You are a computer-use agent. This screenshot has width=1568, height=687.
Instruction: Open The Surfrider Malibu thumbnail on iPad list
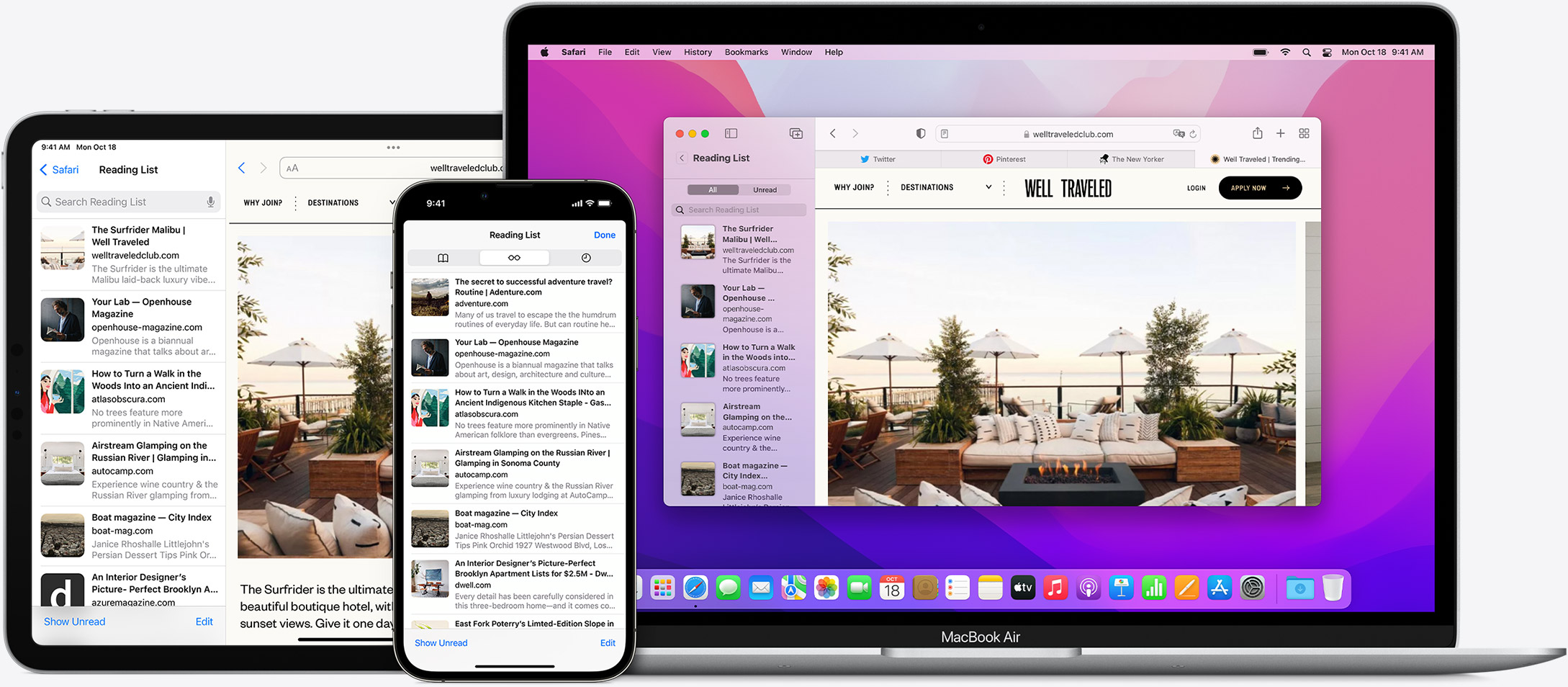pyautogui.click(x=63, y=248)
